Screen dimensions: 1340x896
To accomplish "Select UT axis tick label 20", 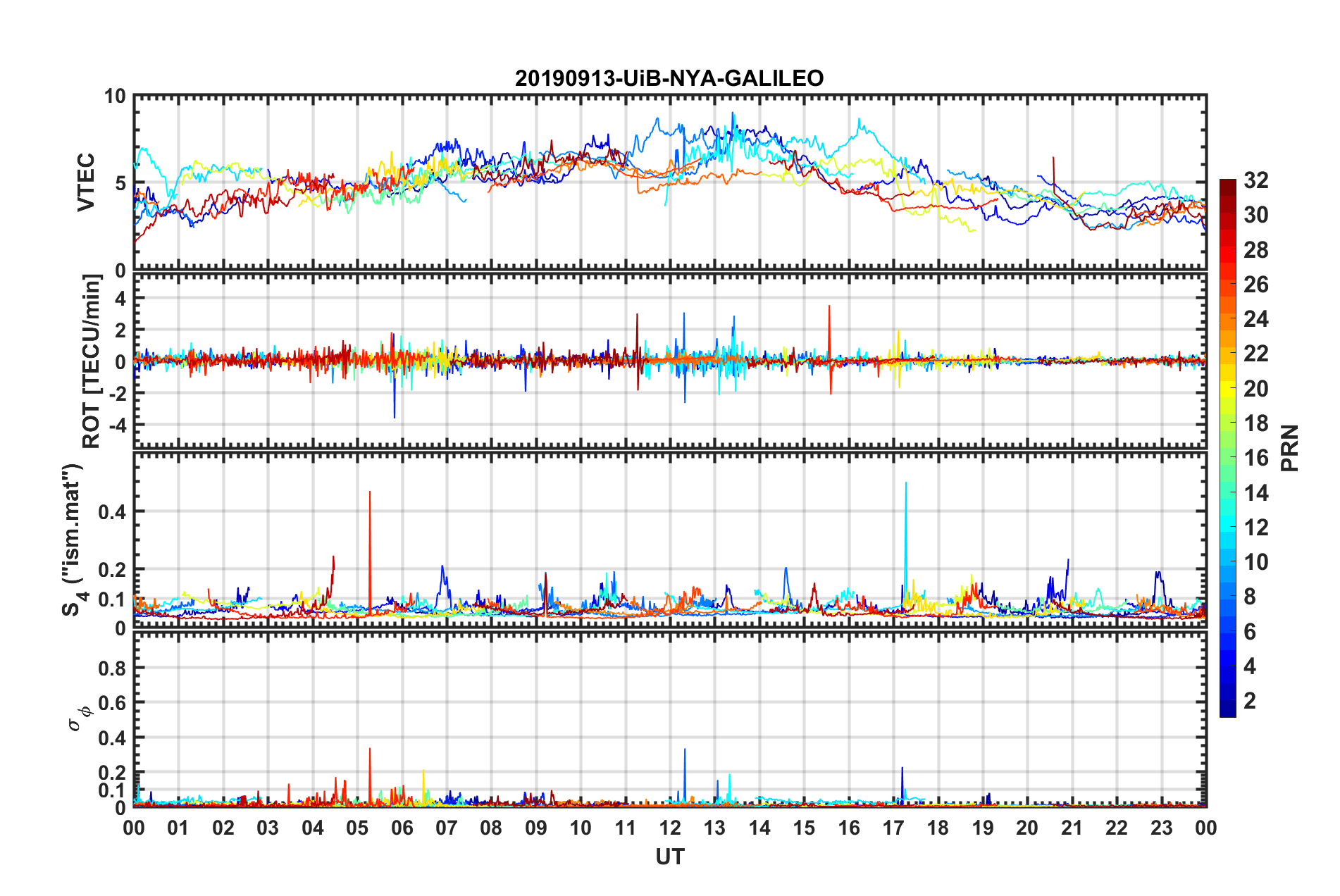I will (1027, 828).
